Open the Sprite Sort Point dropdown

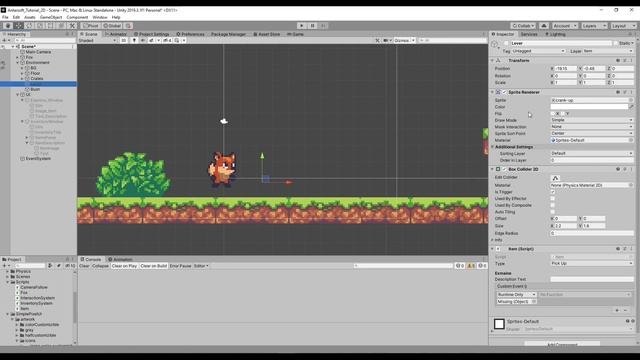tap(592, 133)
